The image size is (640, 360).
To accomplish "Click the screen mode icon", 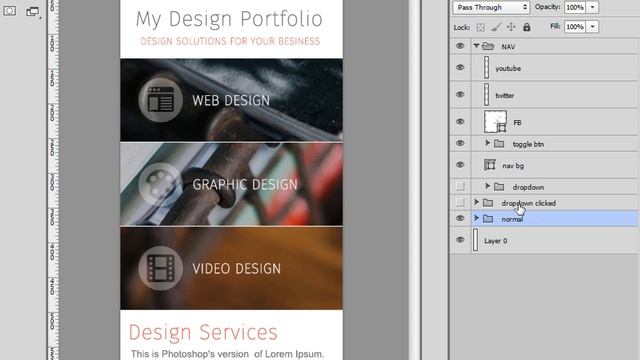I will coord(33,12).
